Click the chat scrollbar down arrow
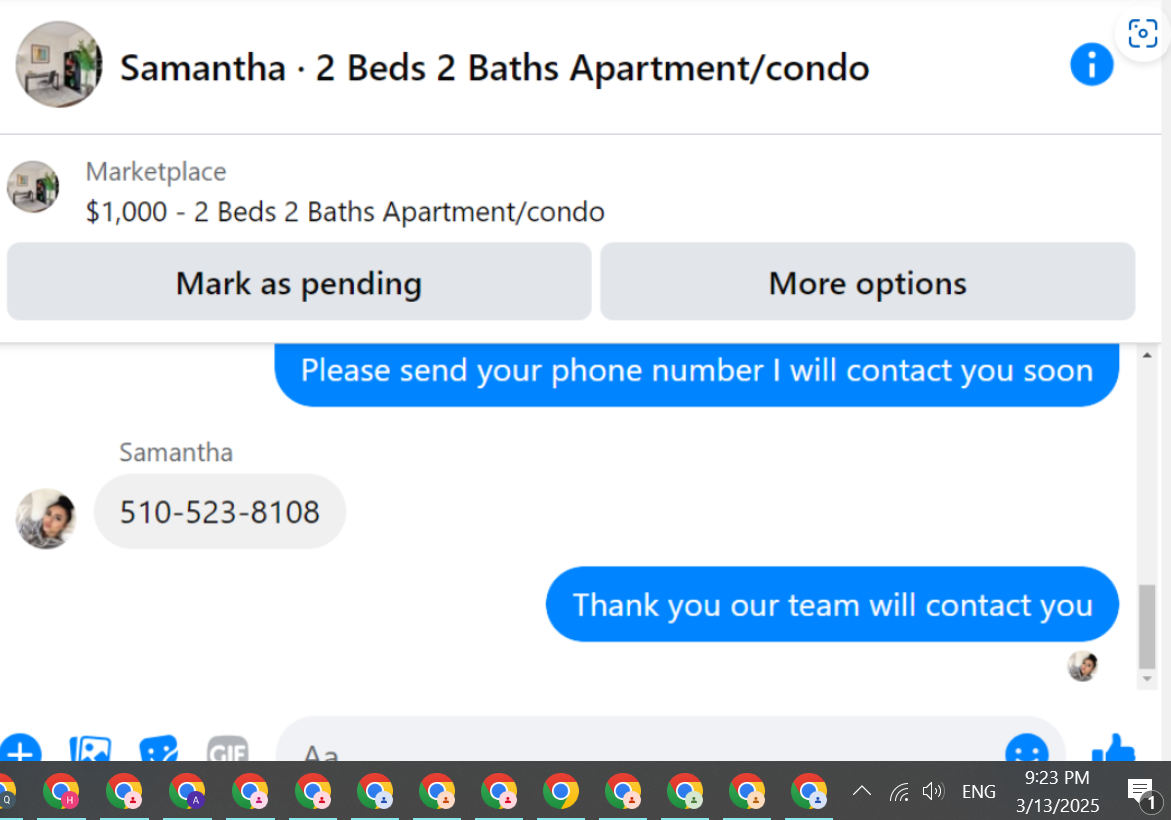Viewport: 1171px width, 820px height. pos(1147,679)
